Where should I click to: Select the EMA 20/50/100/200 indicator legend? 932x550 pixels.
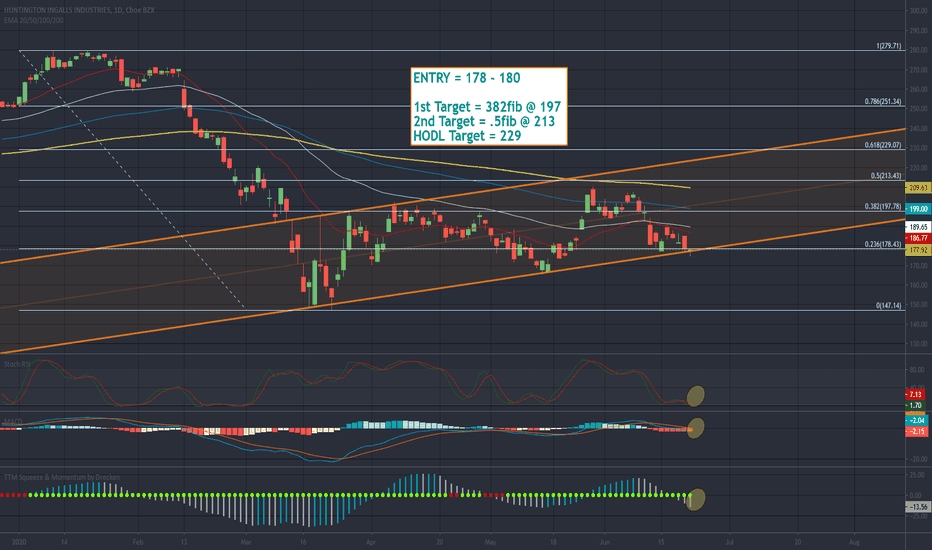tap(33, 20)
